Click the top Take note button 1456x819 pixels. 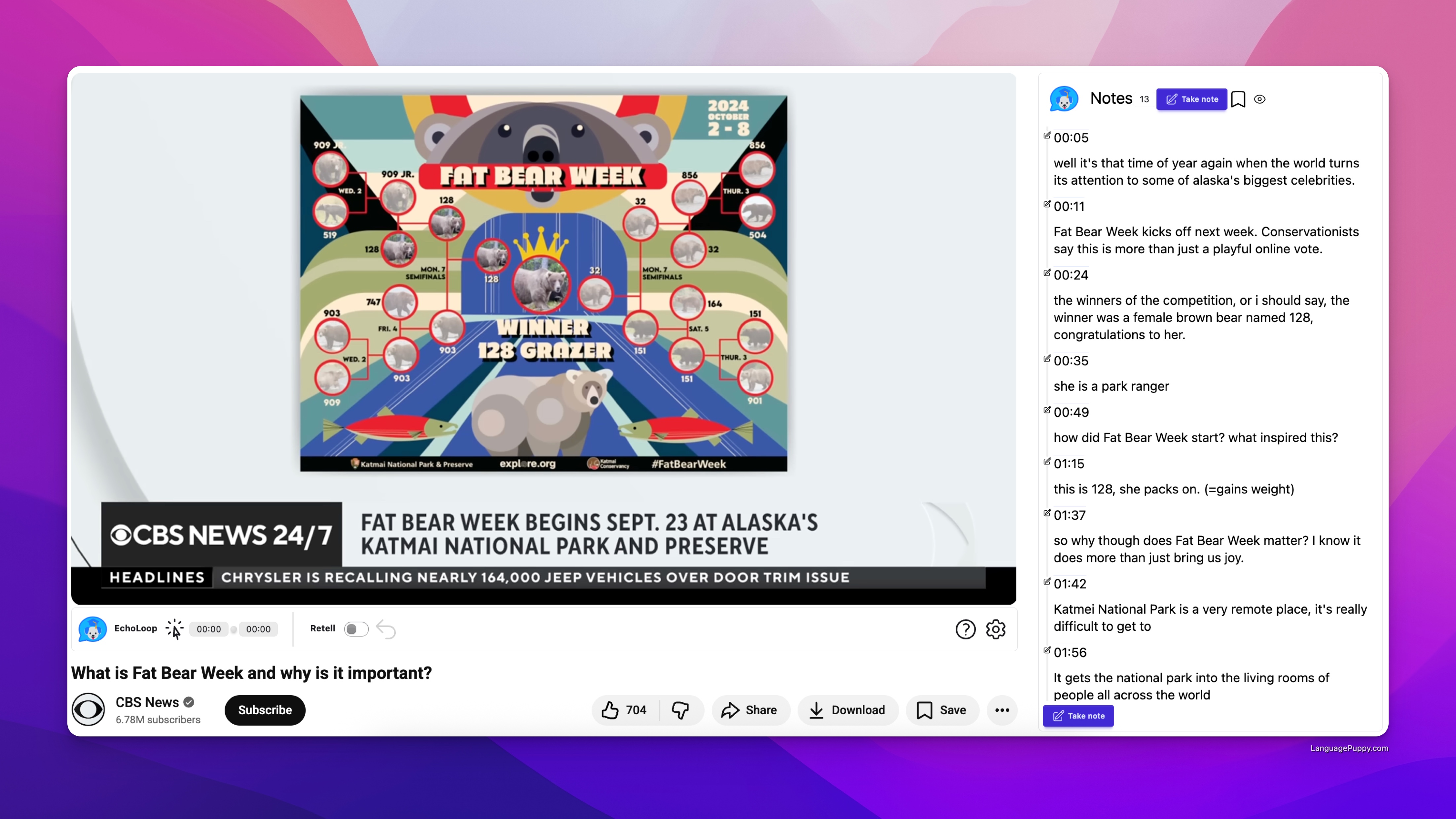pyautogui.click(x=1191, y=99)
